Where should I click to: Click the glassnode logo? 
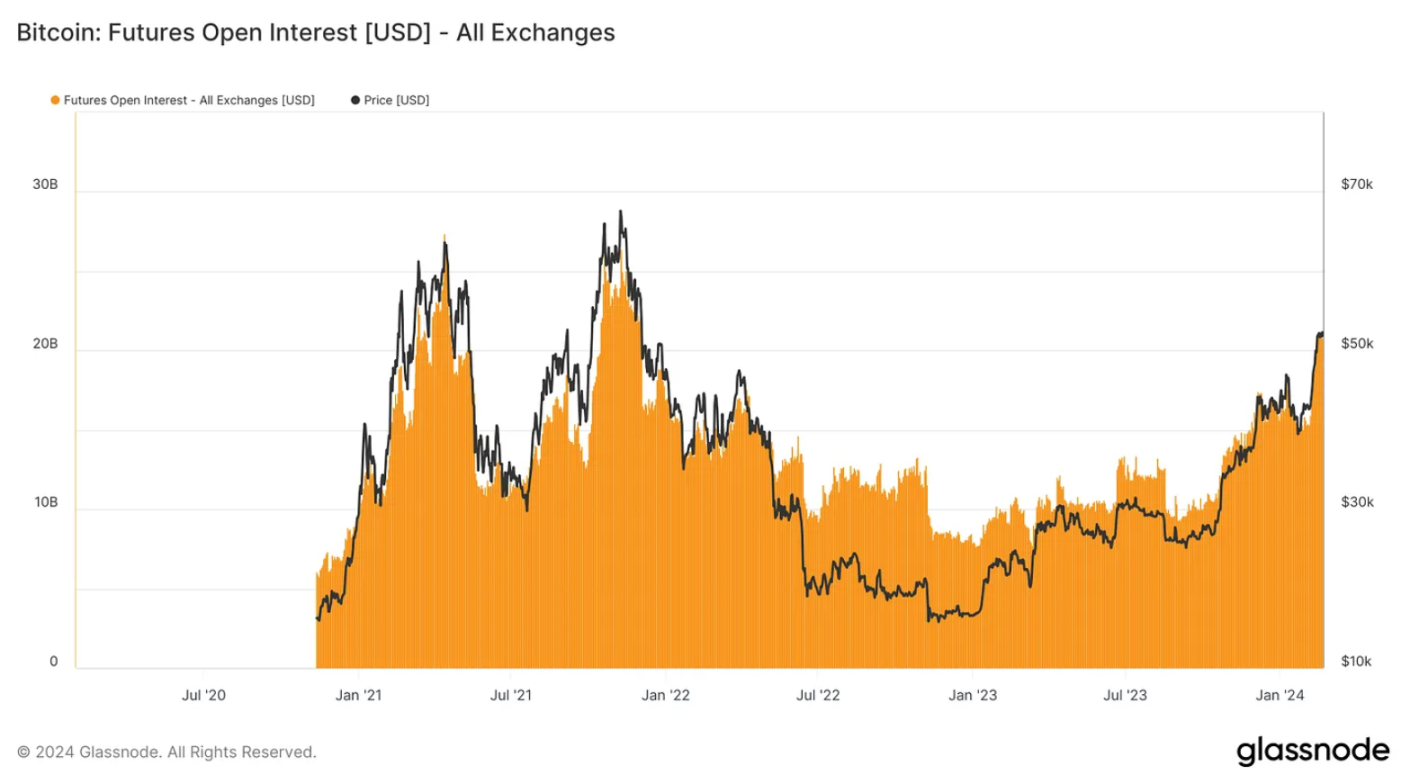coord(1313,751)
